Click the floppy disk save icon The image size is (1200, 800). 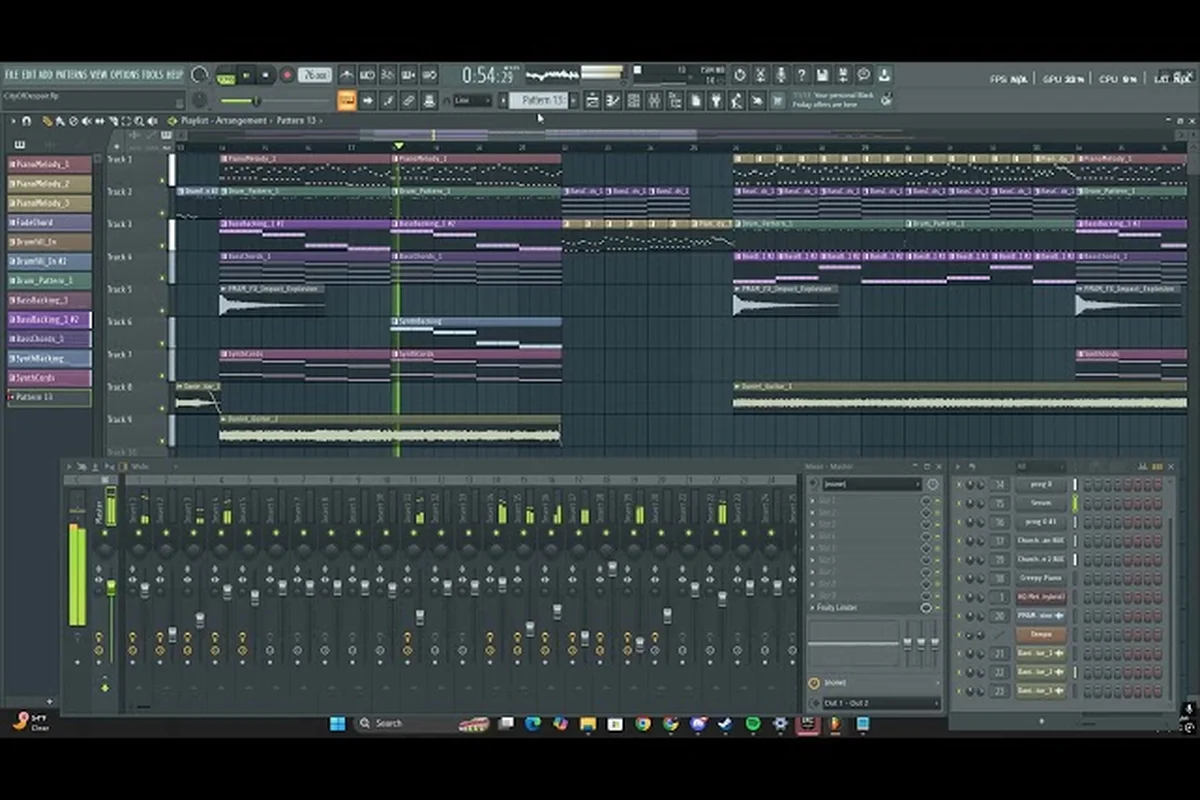822,75
